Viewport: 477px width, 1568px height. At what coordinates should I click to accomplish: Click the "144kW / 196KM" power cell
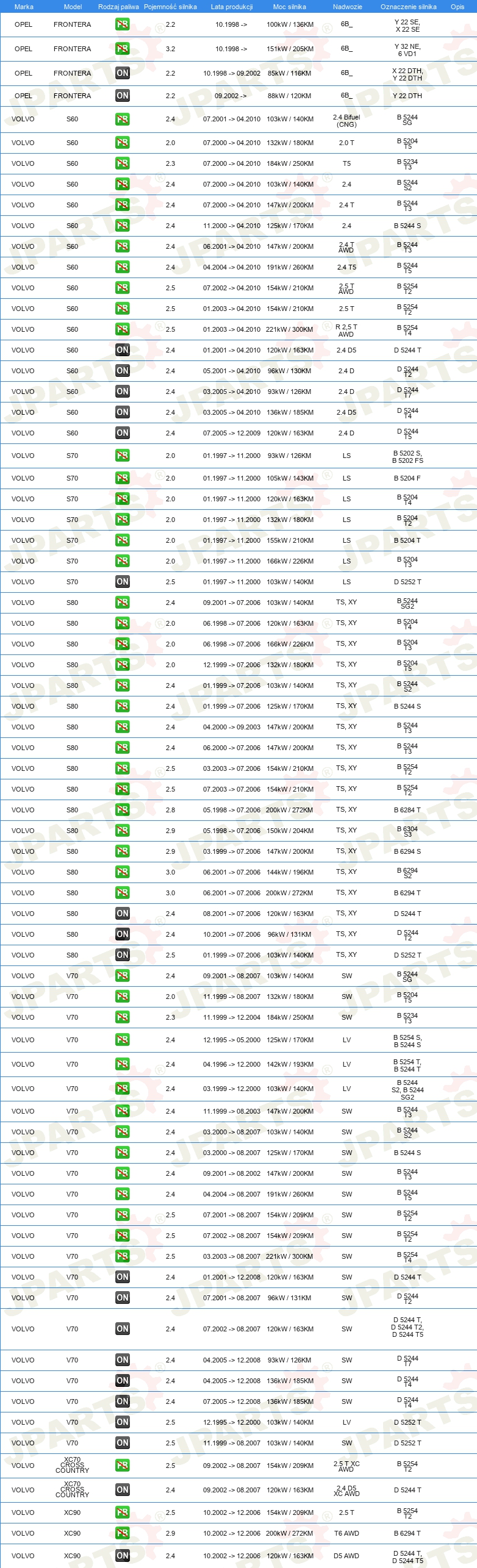290,872
